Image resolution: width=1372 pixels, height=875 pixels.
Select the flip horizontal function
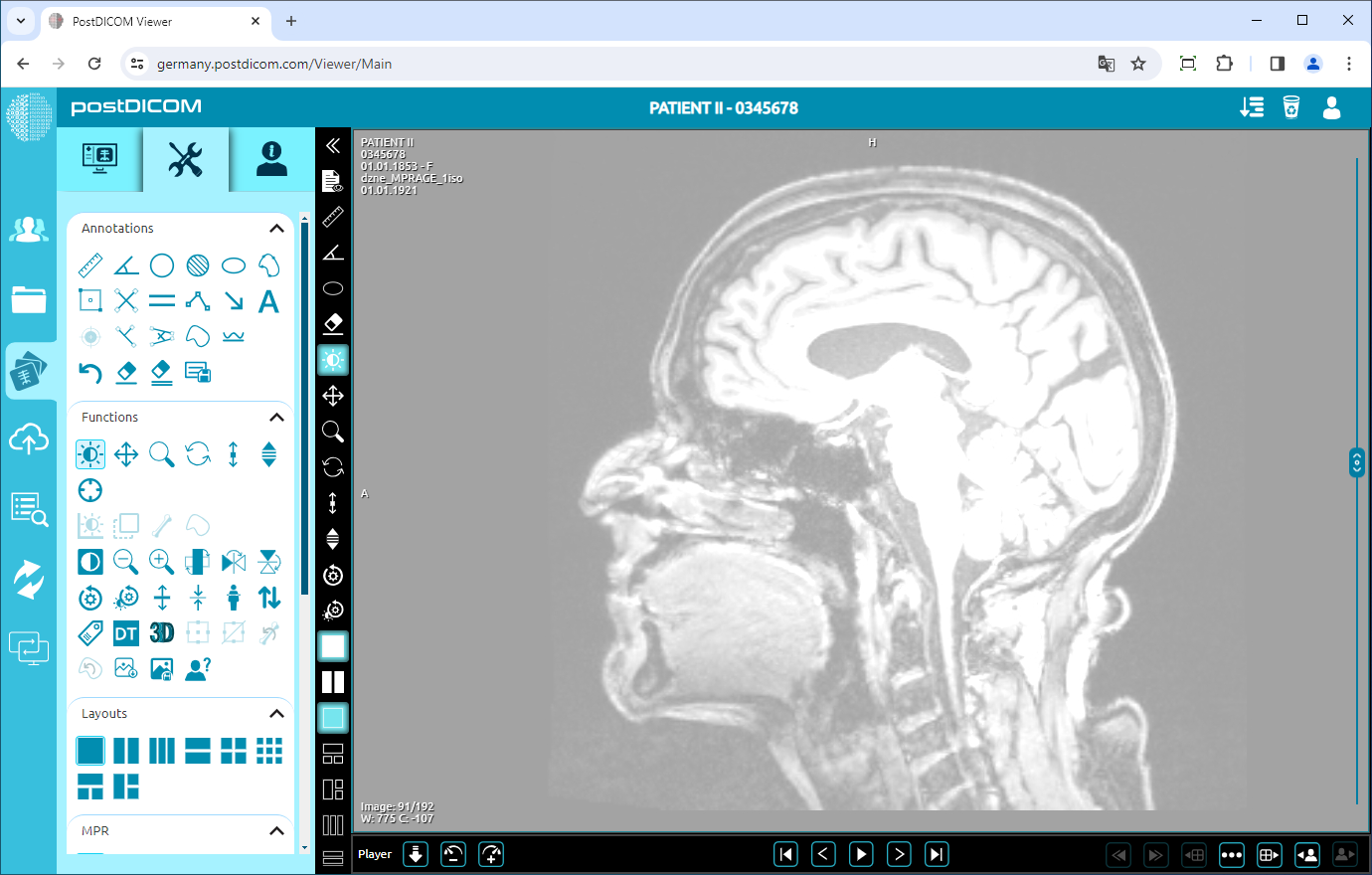click(234, 562)
